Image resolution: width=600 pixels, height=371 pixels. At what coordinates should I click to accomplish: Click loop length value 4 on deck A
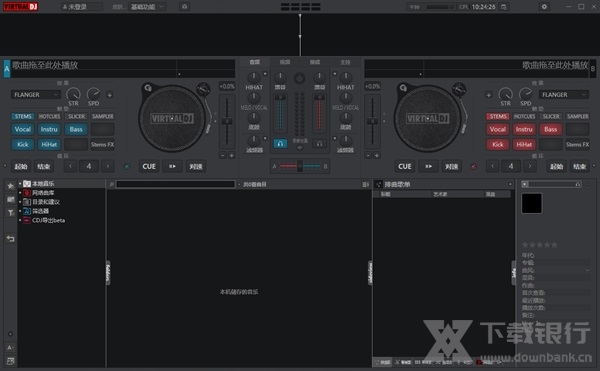coord(89,166)
